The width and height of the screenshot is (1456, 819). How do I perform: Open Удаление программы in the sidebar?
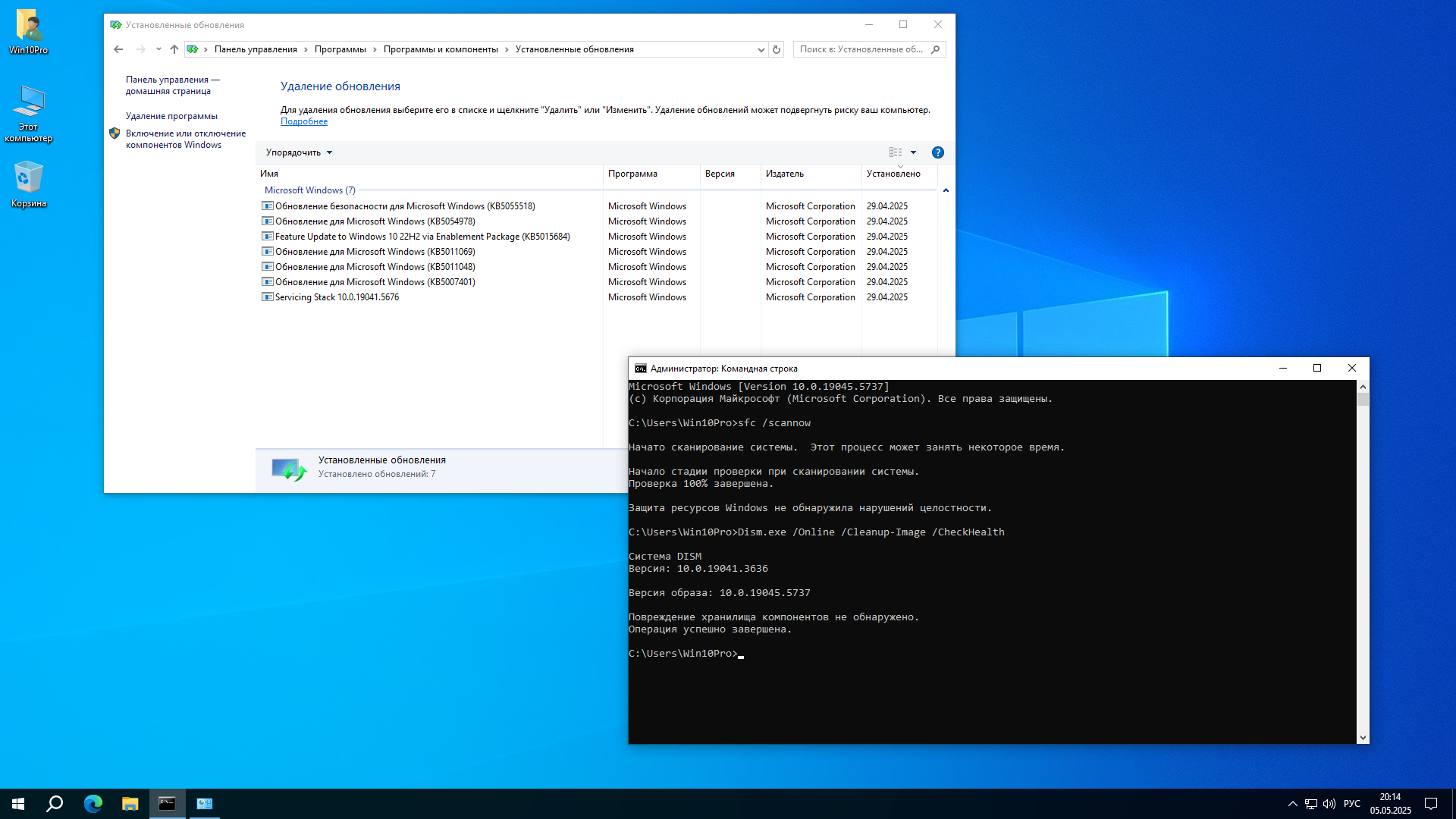[x=171, y=115]
